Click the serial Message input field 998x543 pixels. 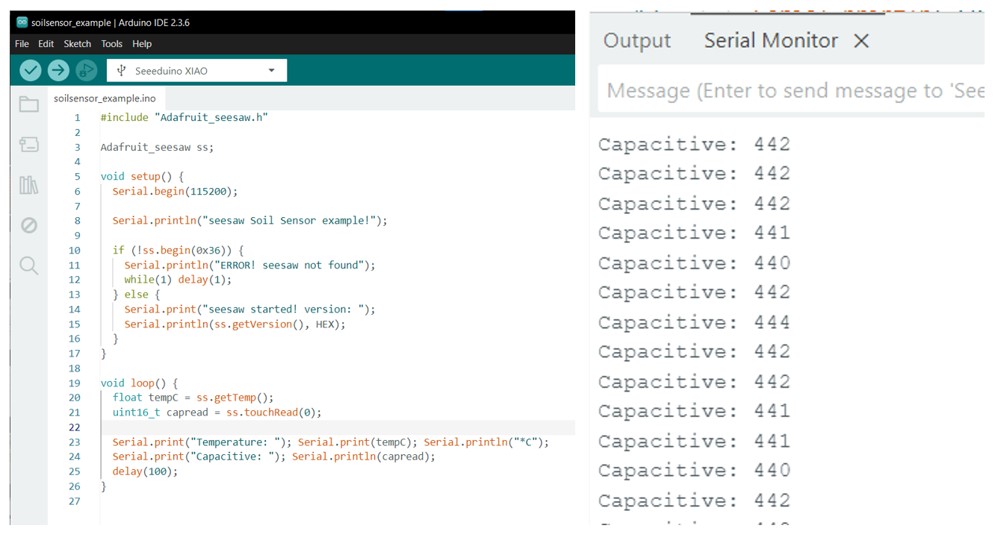pos(790,91)
